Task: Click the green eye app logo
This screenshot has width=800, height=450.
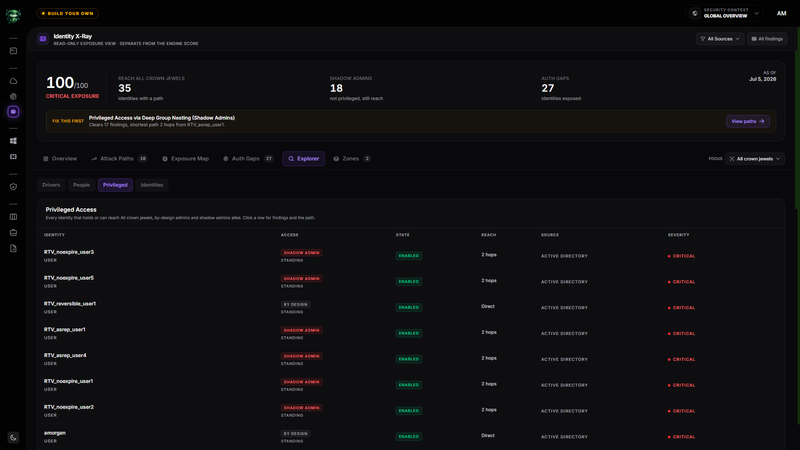Action: 13,16
